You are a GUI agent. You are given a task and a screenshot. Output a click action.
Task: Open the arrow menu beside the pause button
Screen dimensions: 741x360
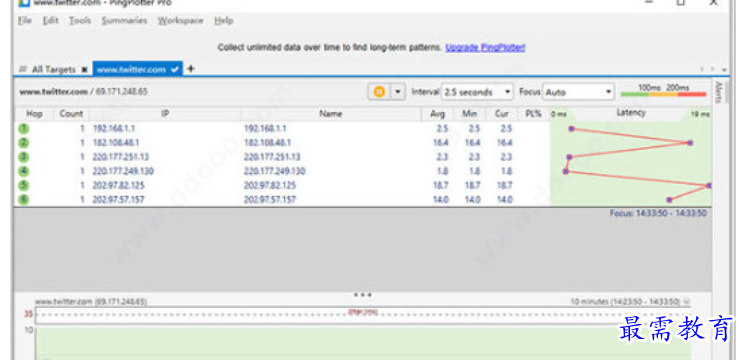397,92
